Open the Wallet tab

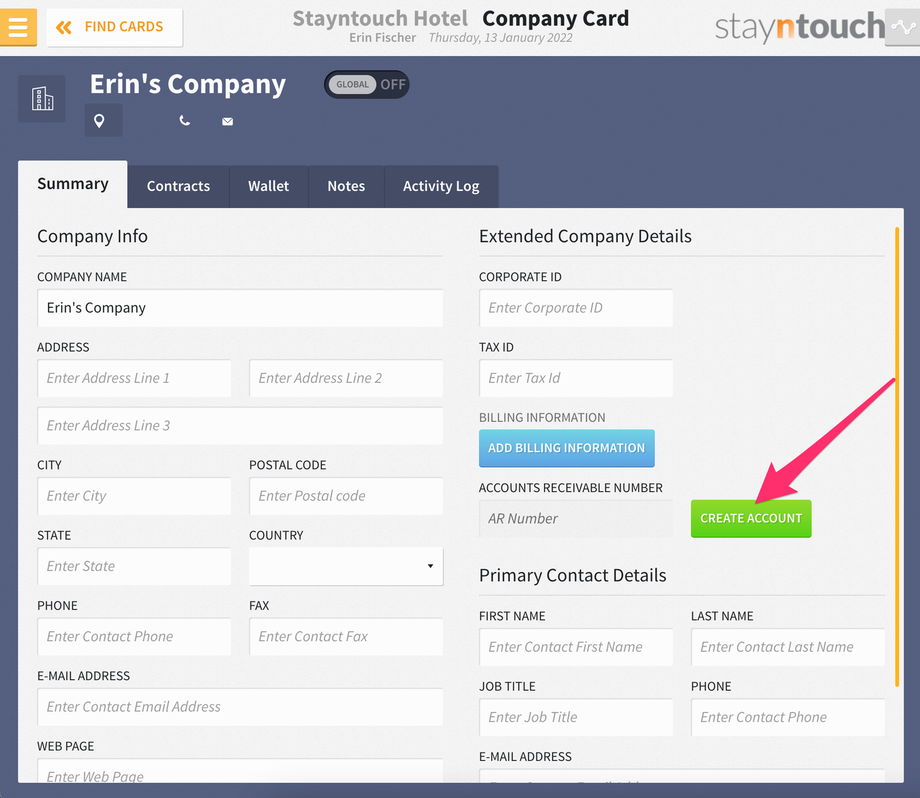click(269, 186)
